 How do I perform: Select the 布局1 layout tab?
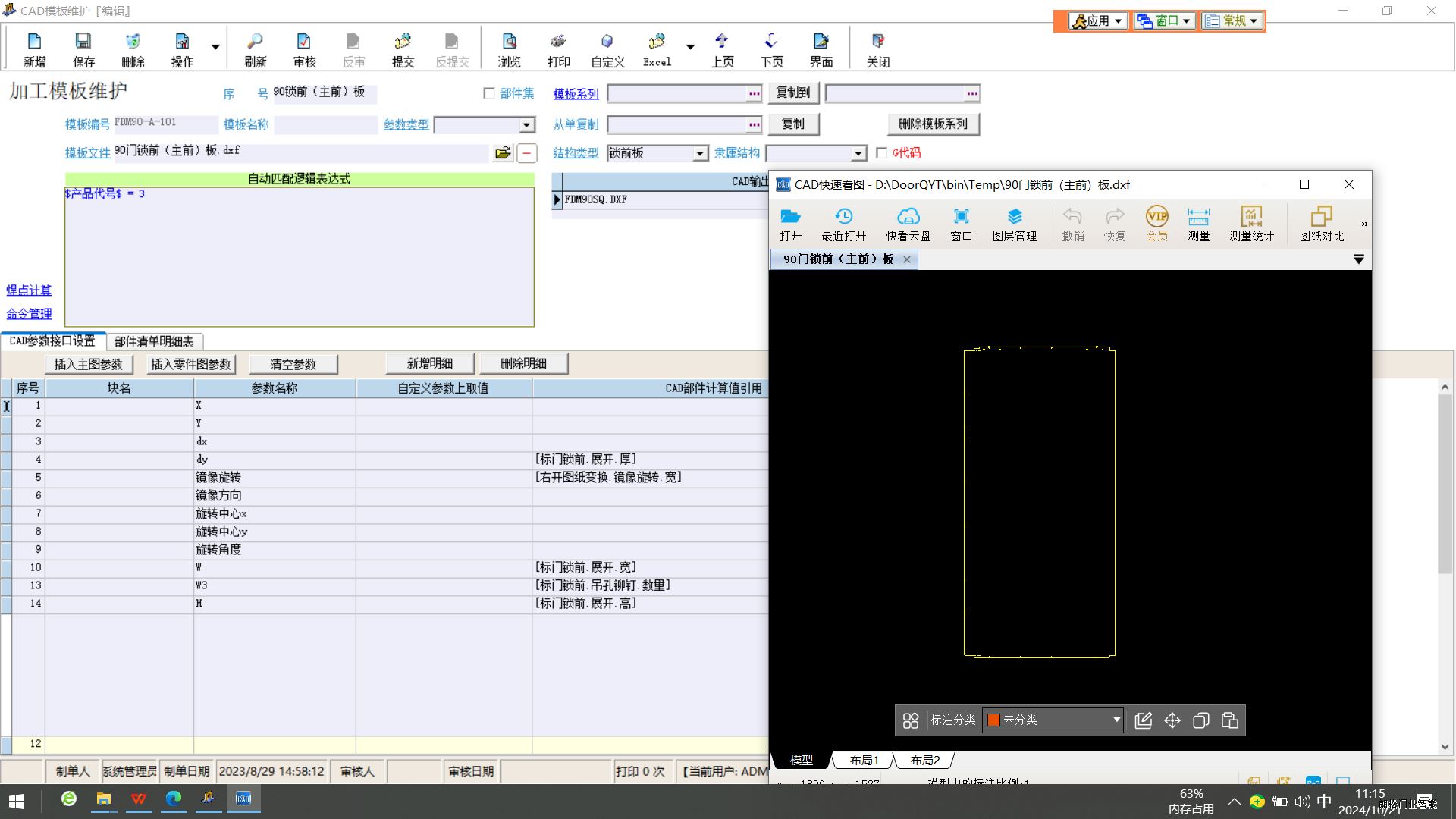(x=864, y=760)
